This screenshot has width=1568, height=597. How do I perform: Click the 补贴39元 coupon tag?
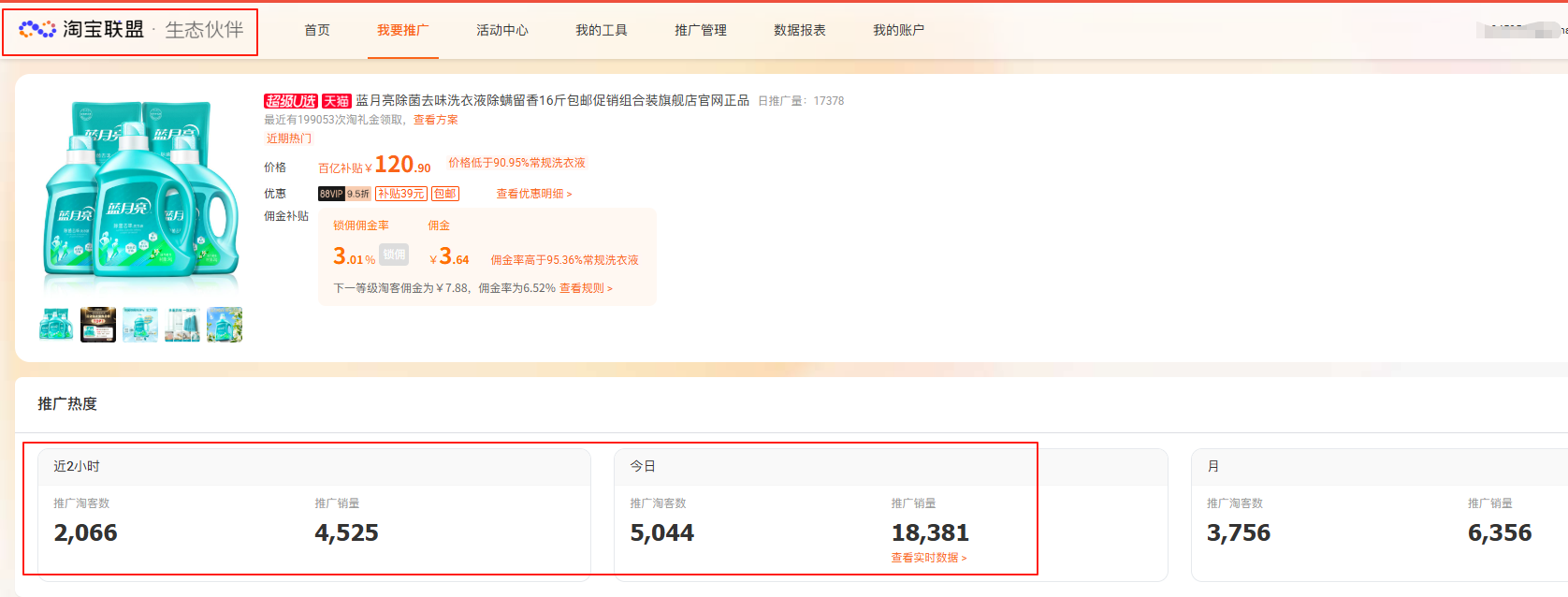tap(400, 194)
